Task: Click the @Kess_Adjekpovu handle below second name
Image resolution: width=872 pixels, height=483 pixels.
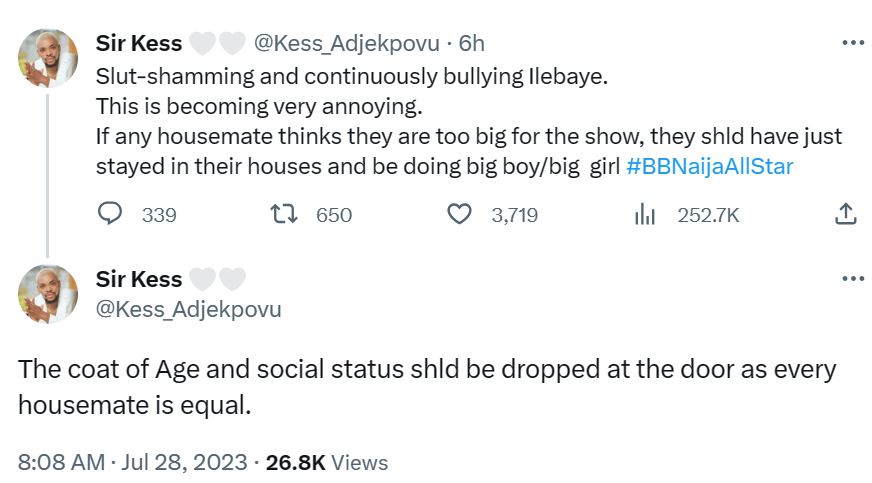Action: click(x=189, y=309)
